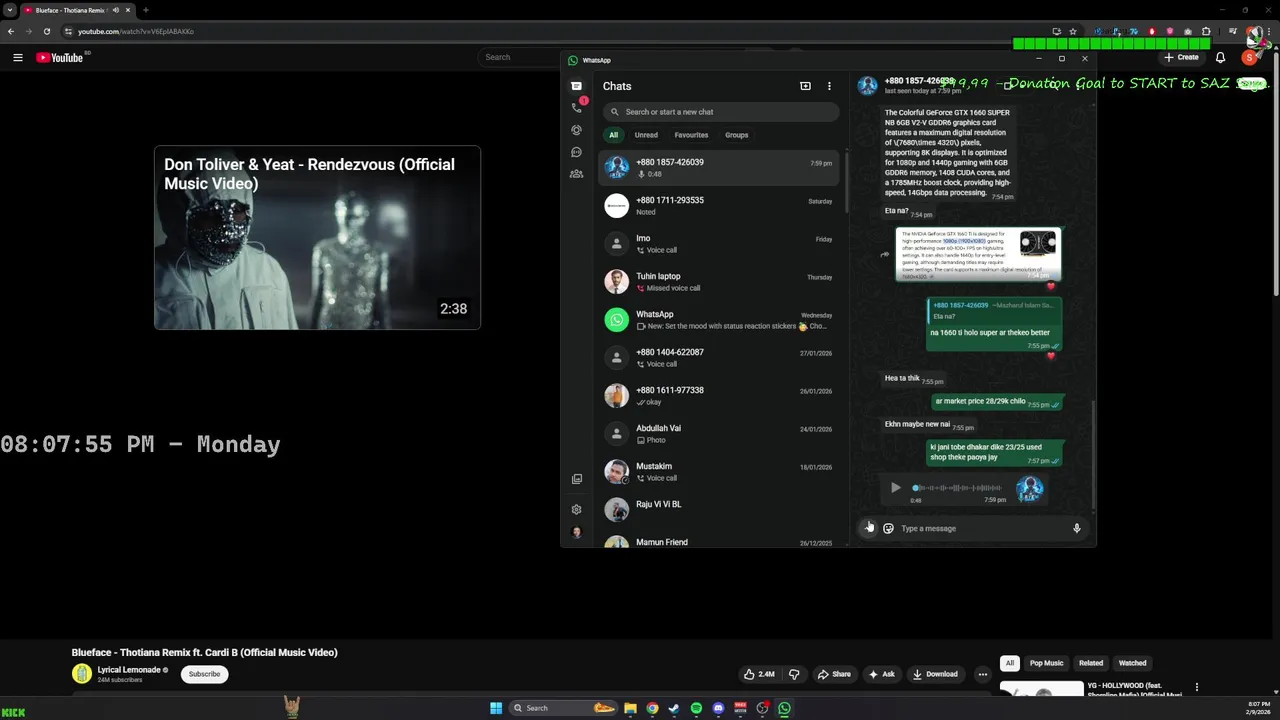Like the video with 2.4M likes
Screen dimensions: 1280x720
point(759,674)
